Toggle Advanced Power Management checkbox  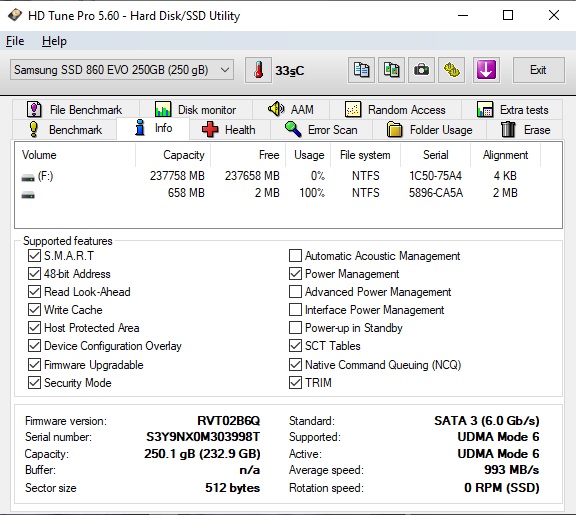coord(295,291)
